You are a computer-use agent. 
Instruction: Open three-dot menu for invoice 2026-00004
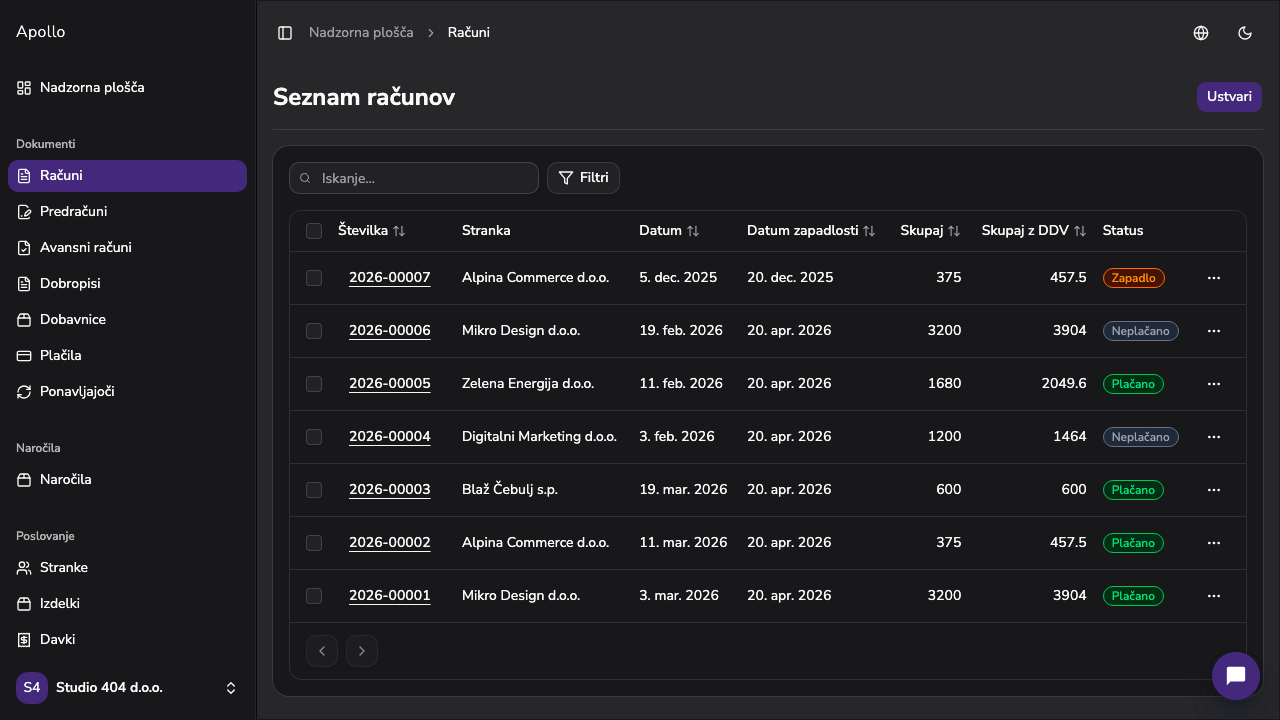point(1214,437)
